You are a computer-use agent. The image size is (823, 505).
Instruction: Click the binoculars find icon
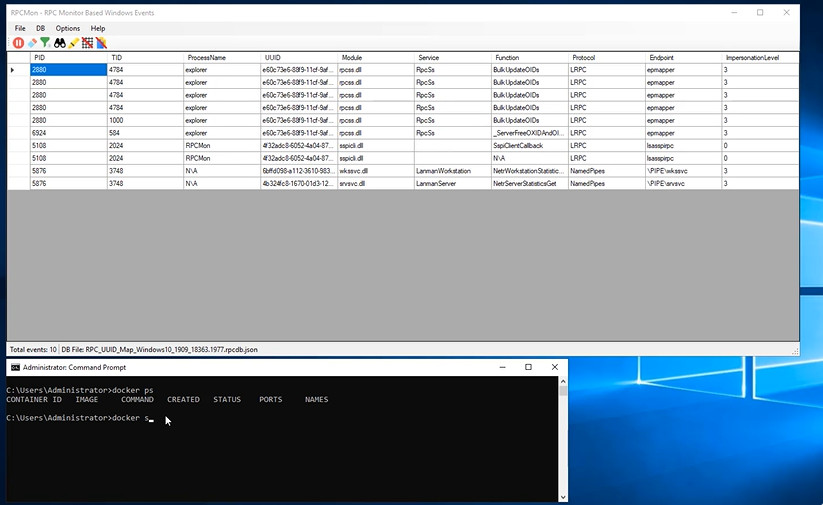60,43
